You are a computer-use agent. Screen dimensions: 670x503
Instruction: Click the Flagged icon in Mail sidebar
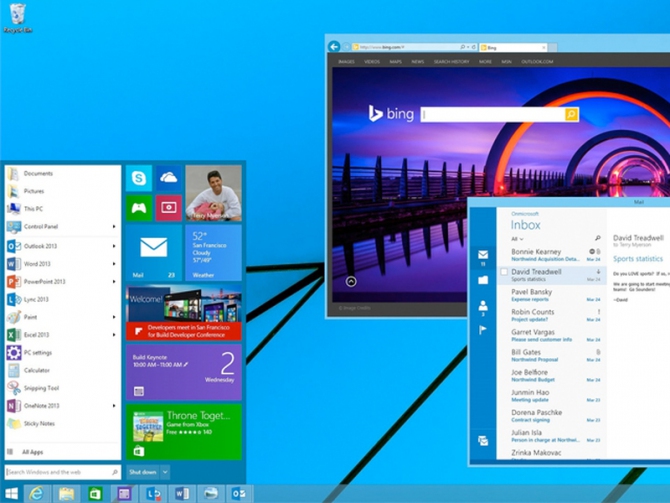pos(483,330)
